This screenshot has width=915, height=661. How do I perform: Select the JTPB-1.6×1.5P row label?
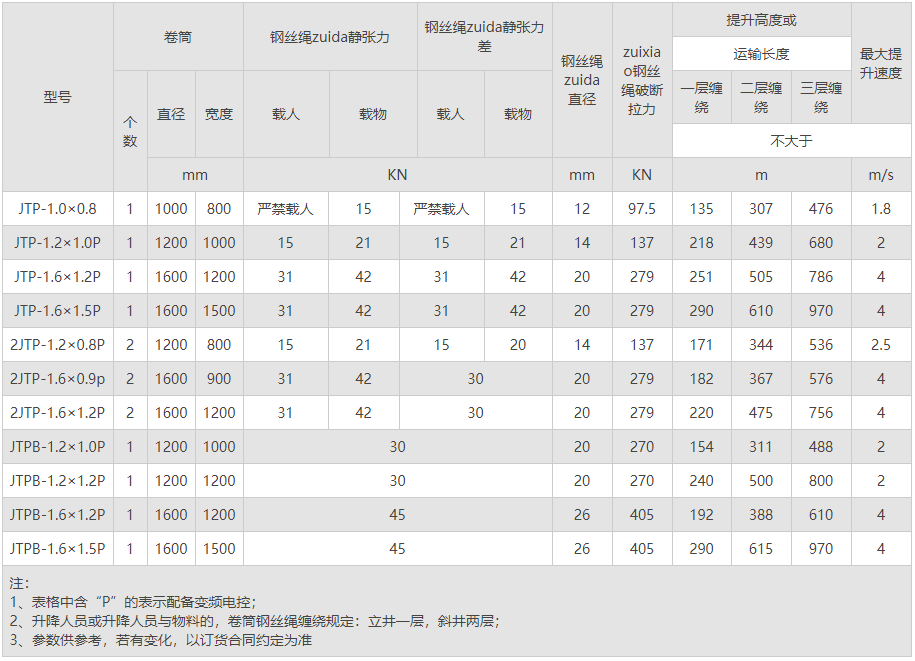[57, 549]
